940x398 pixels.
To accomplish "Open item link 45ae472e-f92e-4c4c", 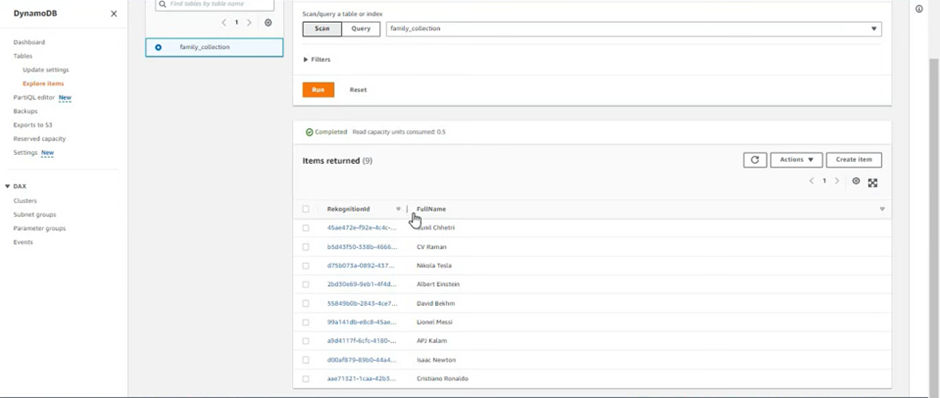I will point(362,228).
